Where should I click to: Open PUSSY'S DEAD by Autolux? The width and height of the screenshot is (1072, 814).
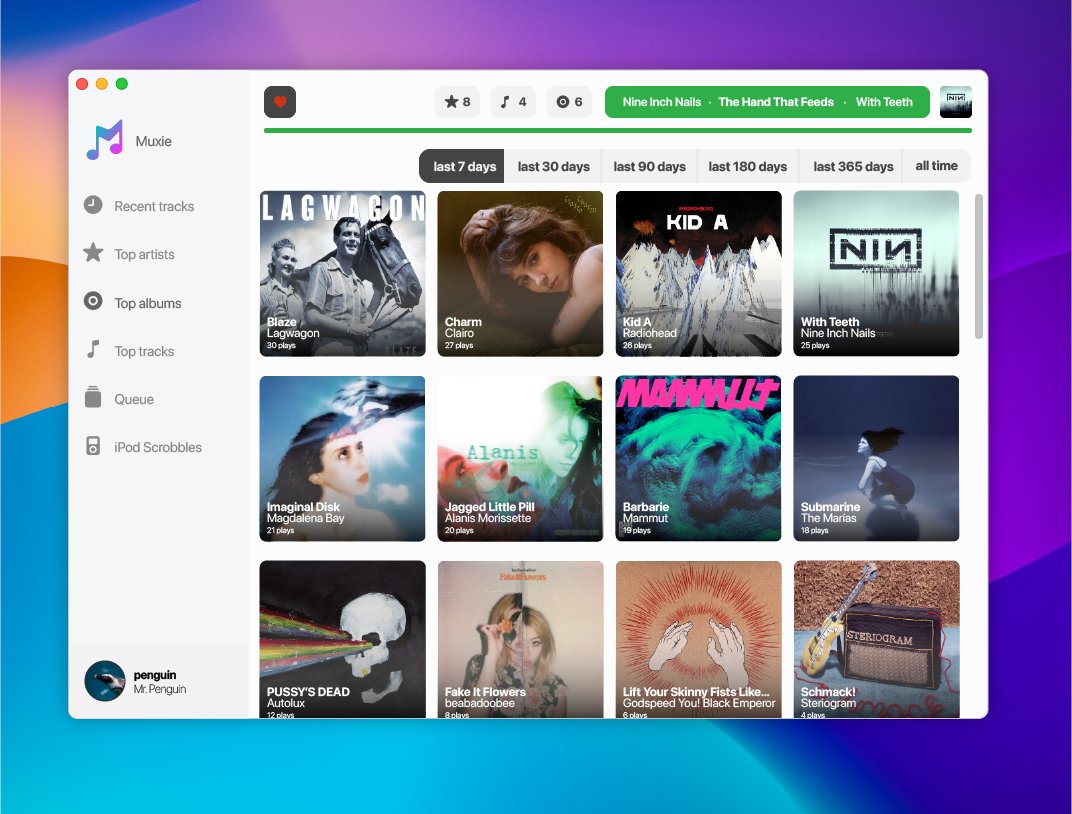coord(343,639)
